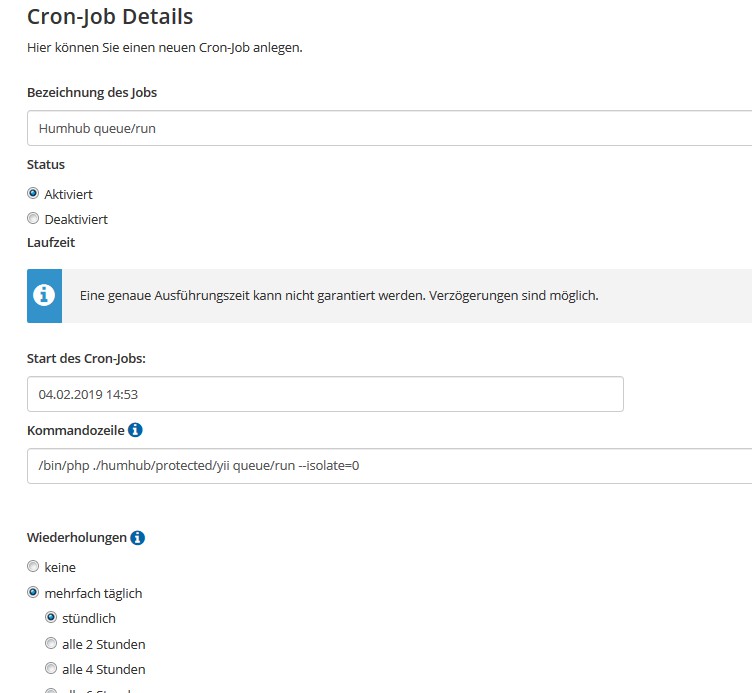Select the Deaktiviert status radio button
Image resolution: width=752 pixels, height=693 pixels.
click(x=33, y=218)
